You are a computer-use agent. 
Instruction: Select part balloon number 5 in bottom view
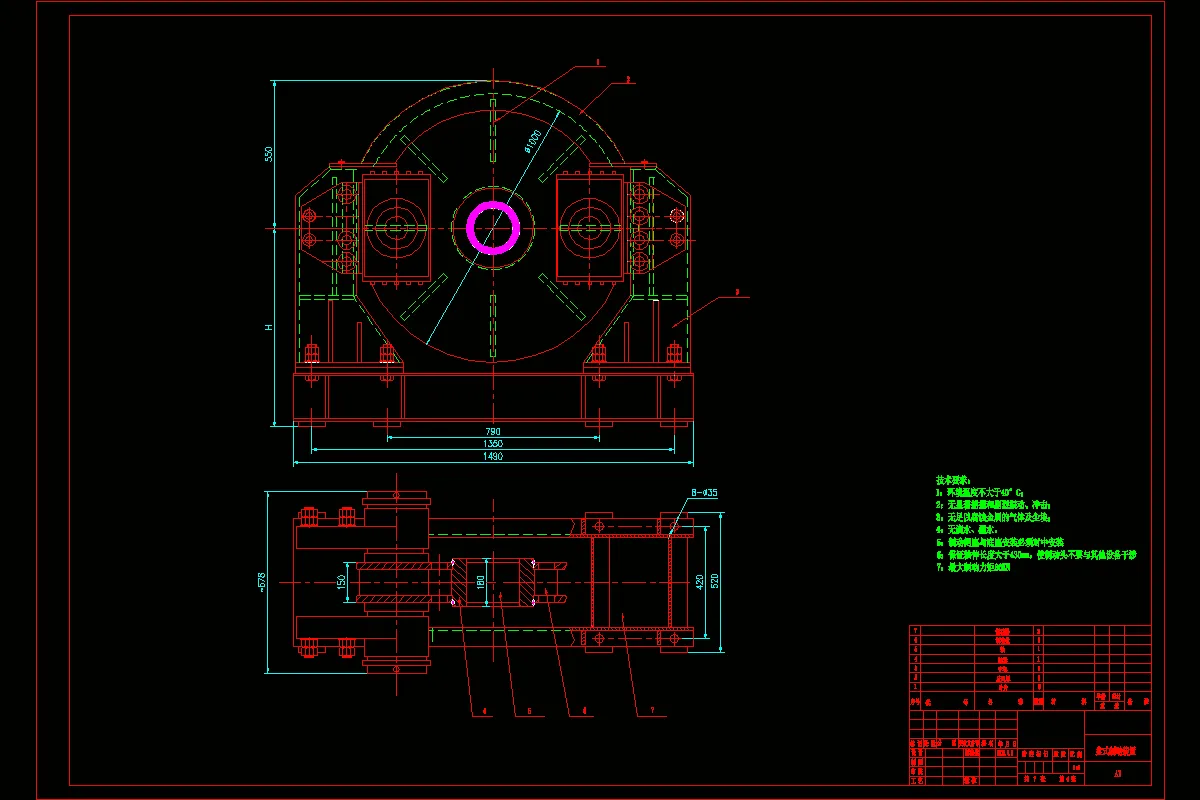coord(527,712)
